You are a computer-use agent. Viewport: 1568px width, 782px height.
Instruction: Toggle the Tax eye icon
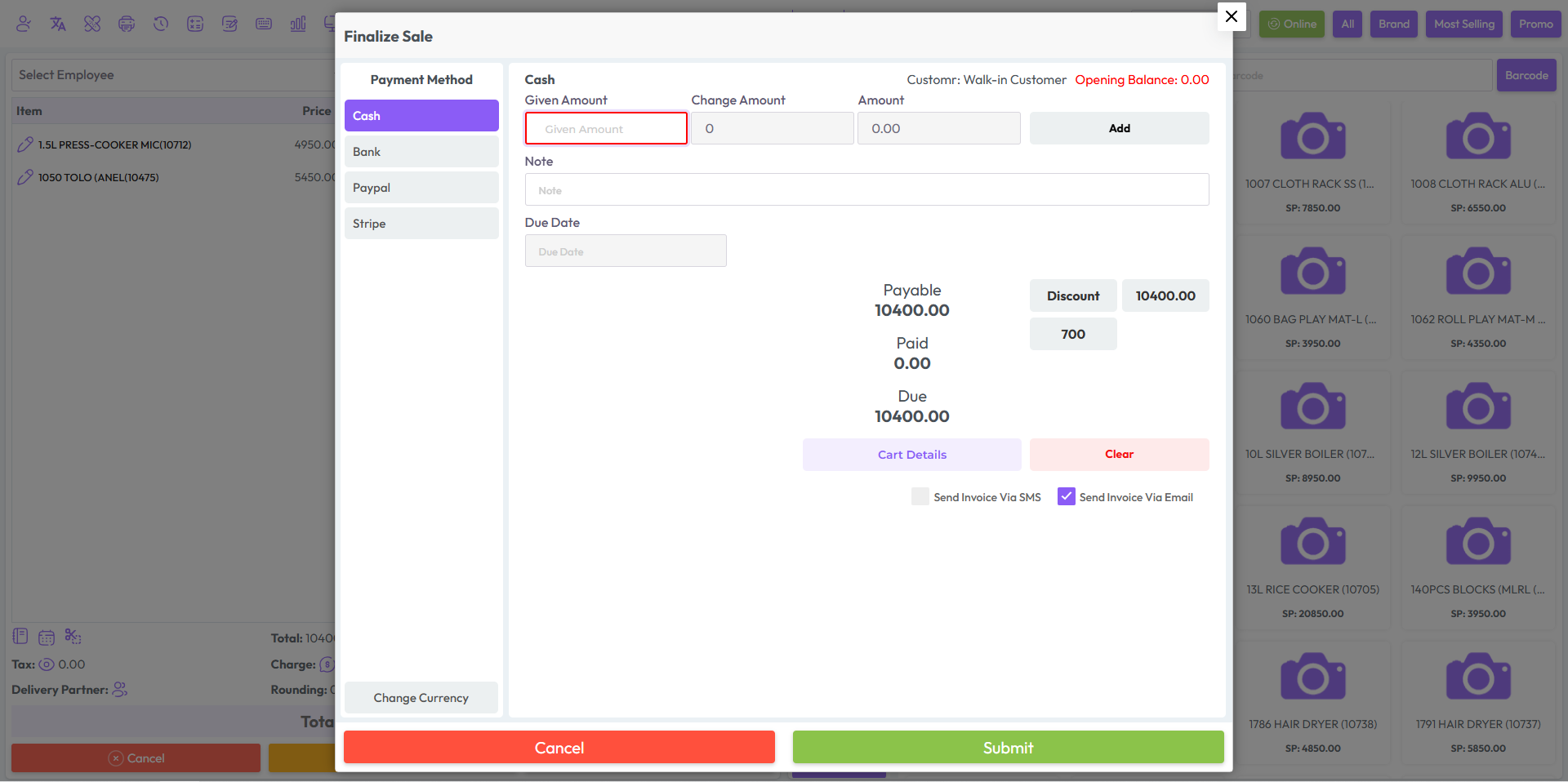(x=47, y=664)
